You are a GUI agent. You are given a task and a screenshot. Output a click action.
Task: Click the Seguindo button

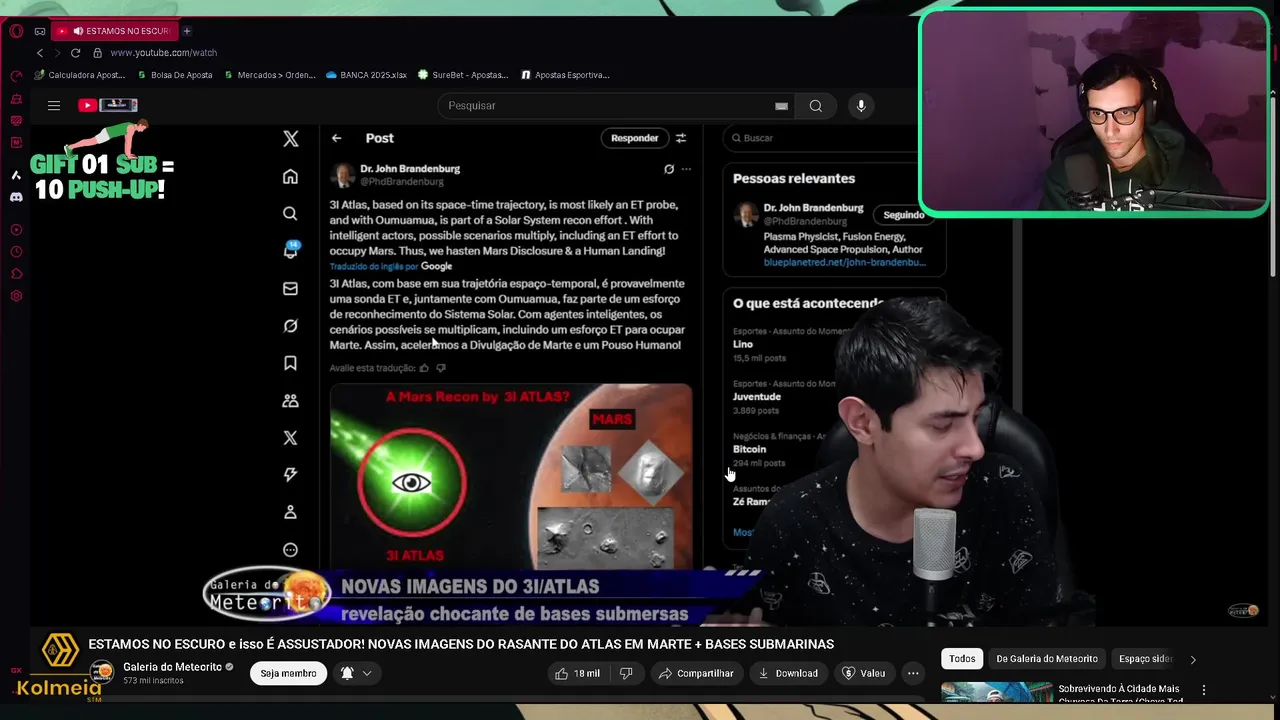point(903,215)
